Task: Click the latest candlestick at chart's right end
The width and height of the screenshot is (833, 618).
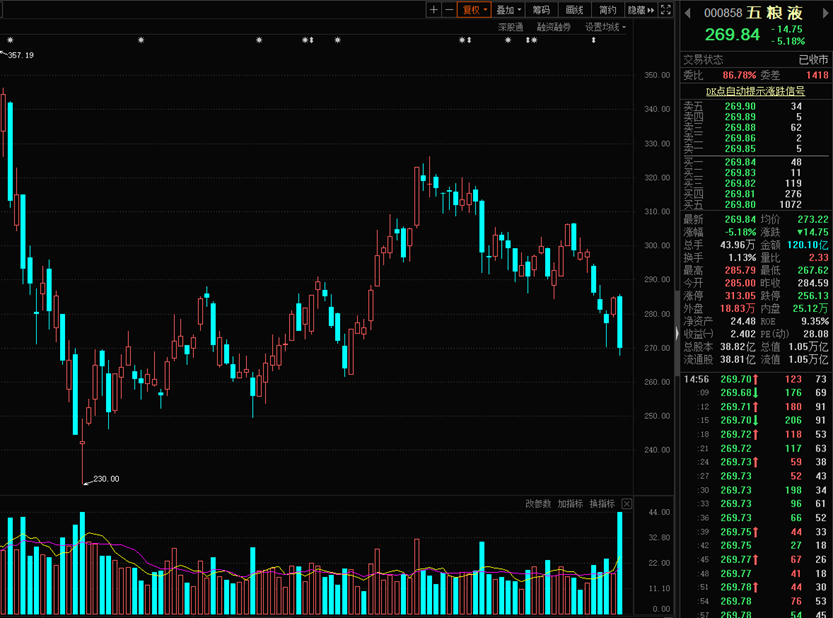Action: click(x=620, y=323)
